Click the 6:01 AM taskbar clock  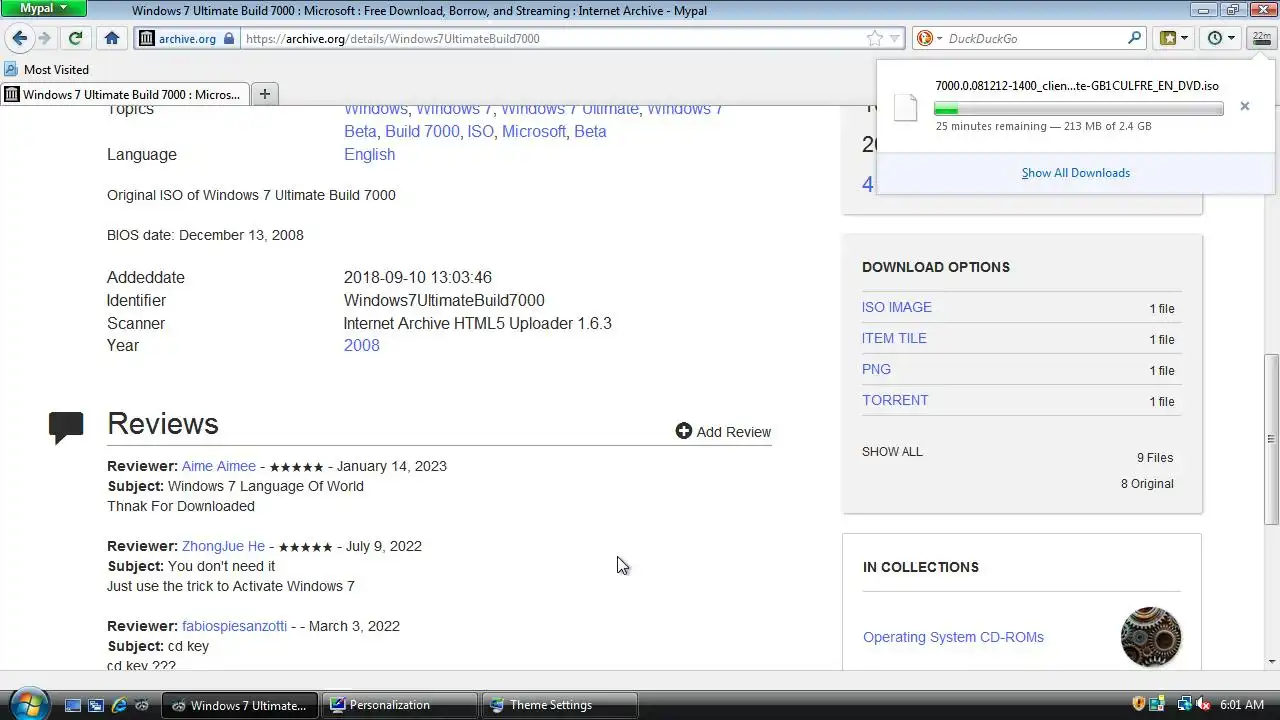[1242, 705]
